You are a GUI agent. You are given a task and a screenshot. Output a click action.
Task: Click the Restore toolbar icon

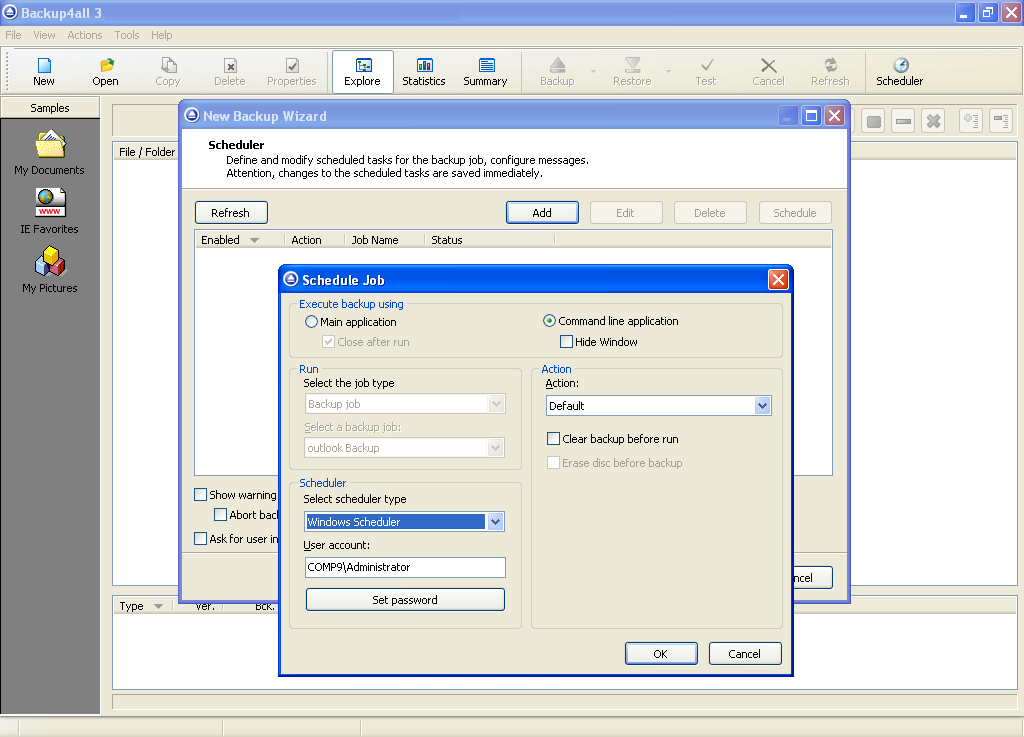coord(632,72)
